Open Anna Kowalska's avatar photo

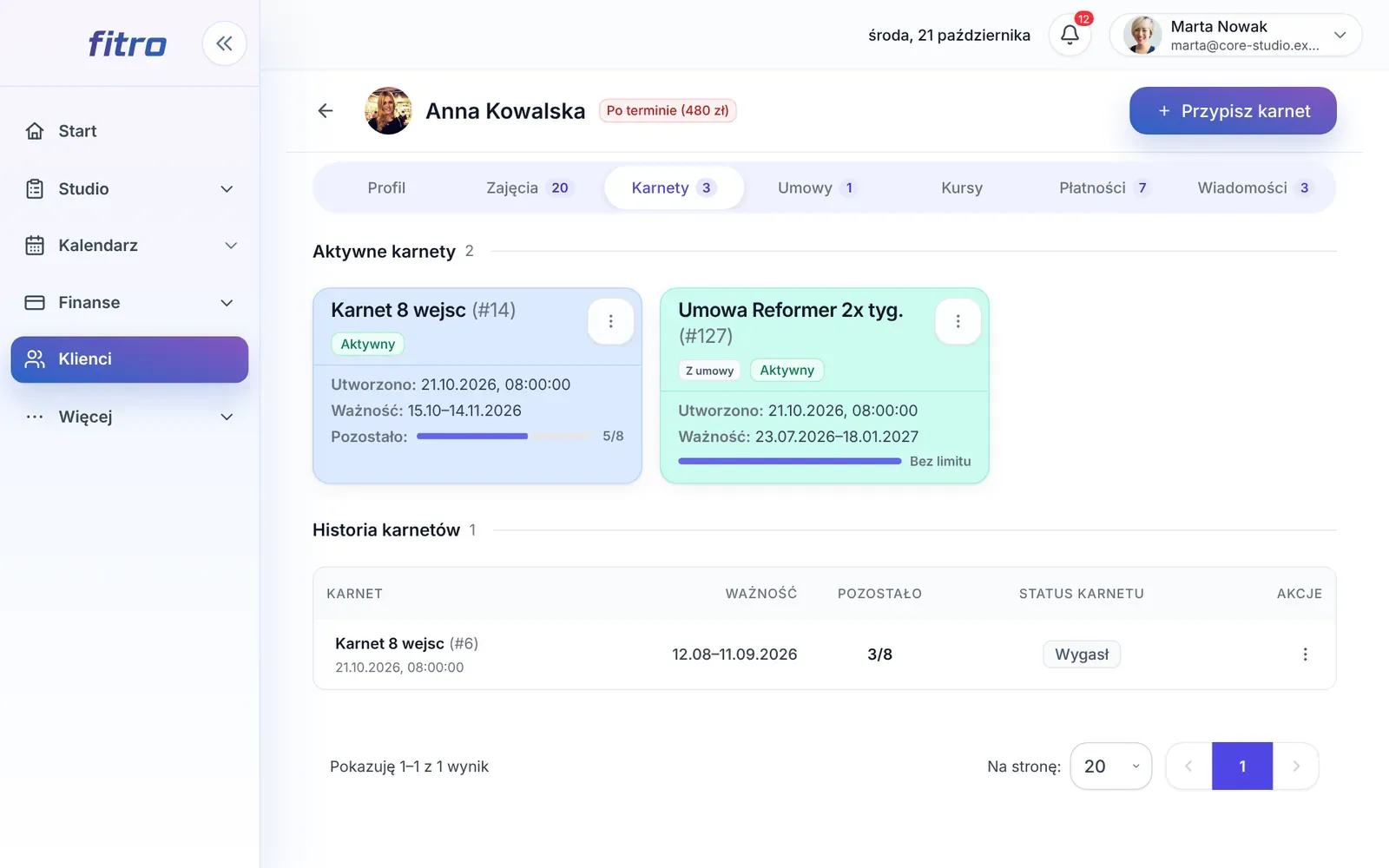[x=388, y=110]
